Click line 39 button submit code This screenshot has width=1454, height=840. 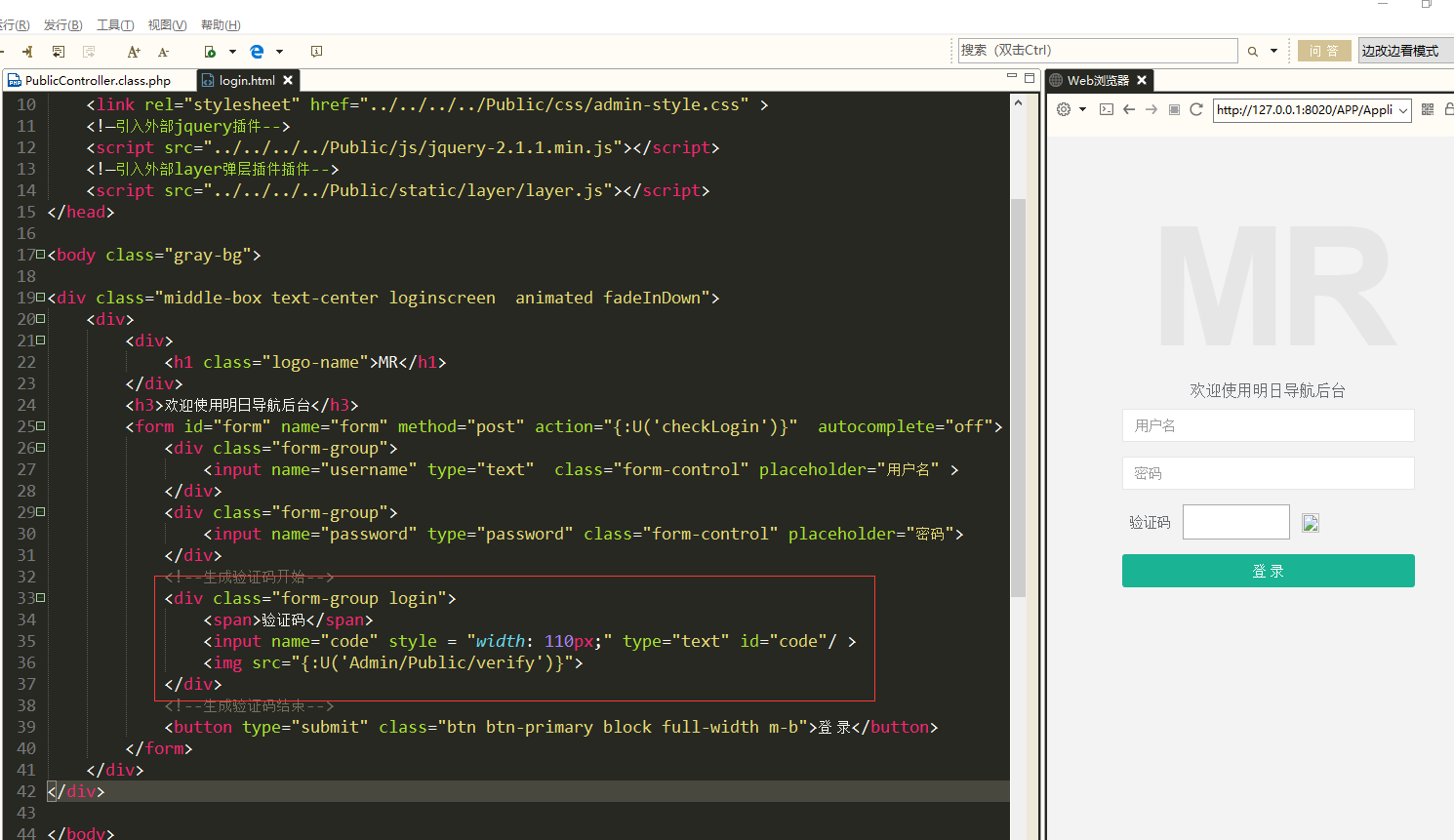point(551,727)
